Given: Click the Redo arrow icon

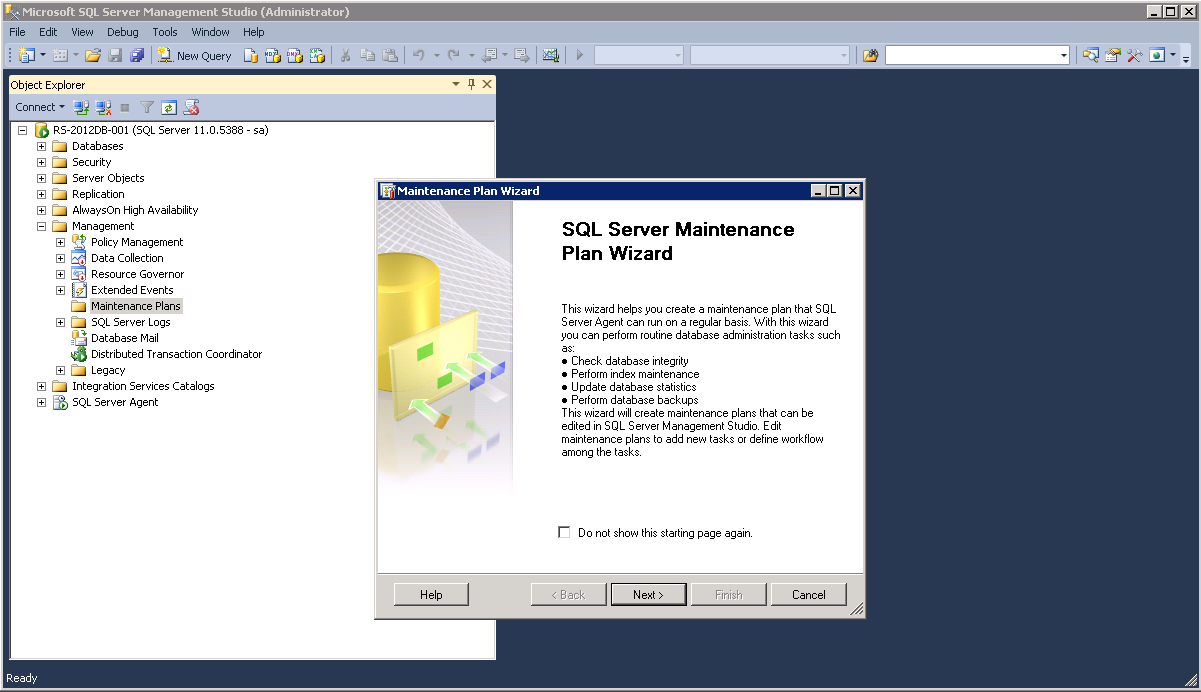Looking at the screenshot, I should [x=454, y=56].
